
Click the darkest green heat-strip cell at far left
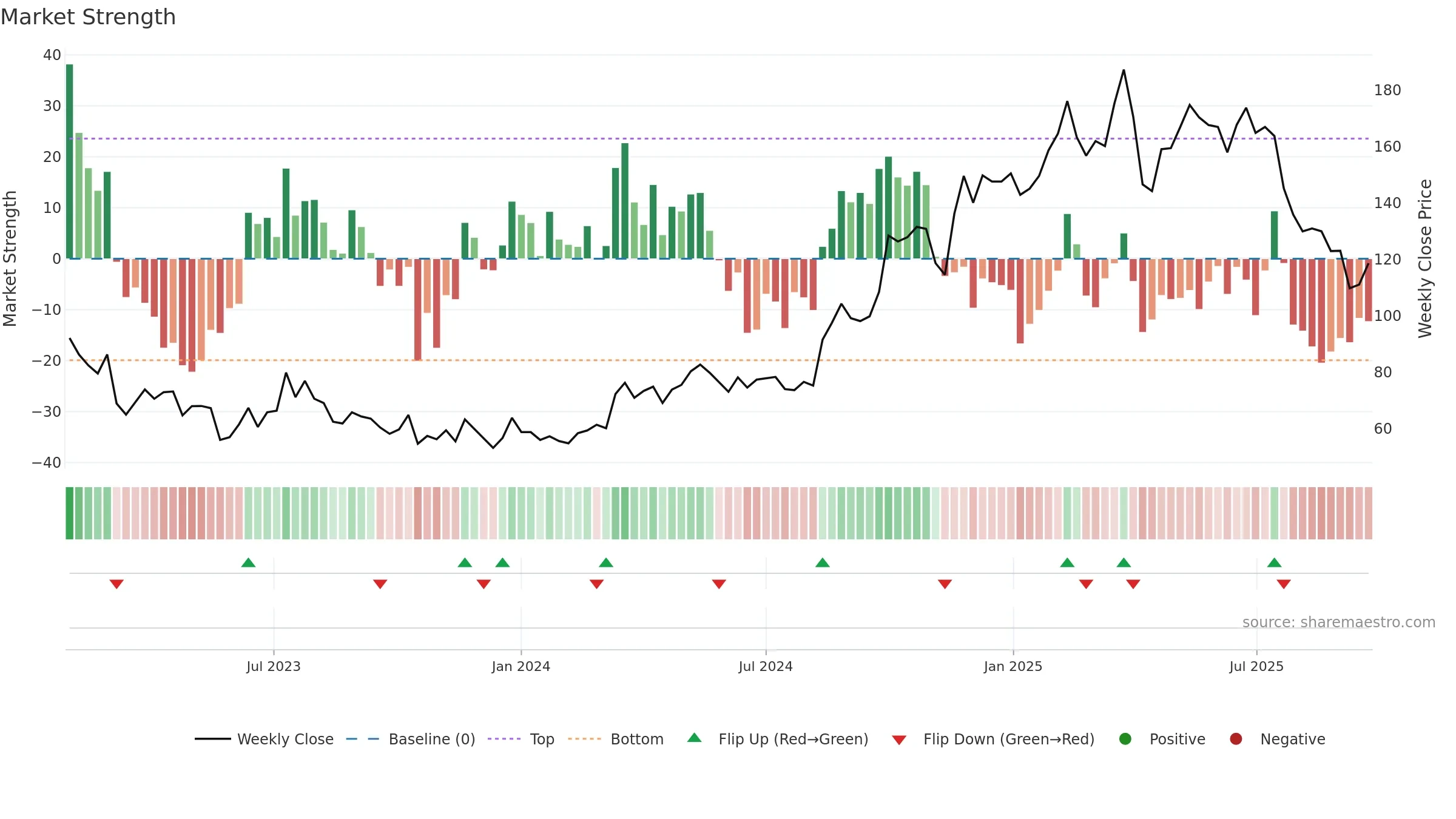pyautogui.click(x=70, y=513)
